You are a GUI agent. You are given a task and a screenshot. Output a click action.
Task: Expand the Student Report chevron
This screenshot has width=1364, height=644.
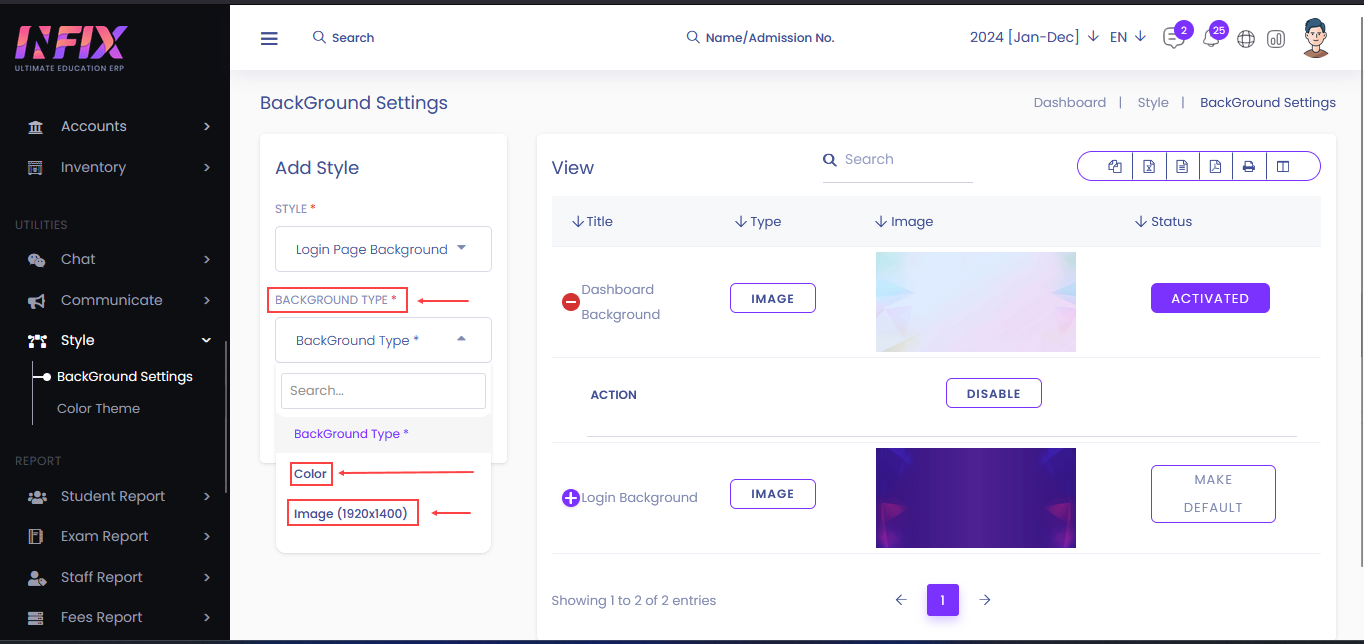(207, 497)
